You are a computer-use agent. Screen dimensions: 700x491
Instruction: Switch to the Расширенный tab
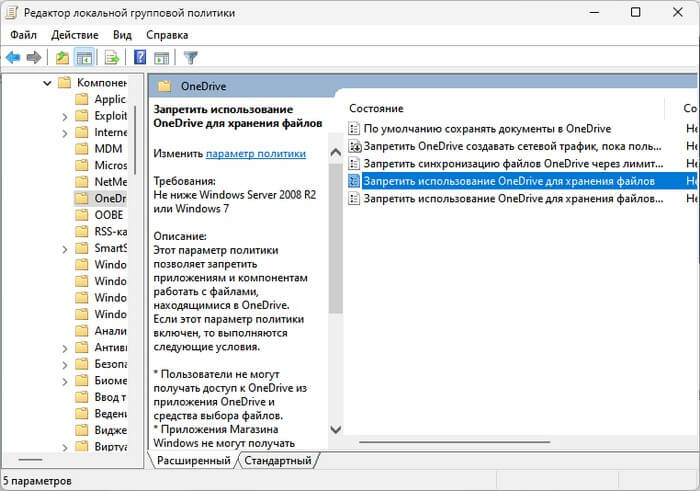point(194,460)
